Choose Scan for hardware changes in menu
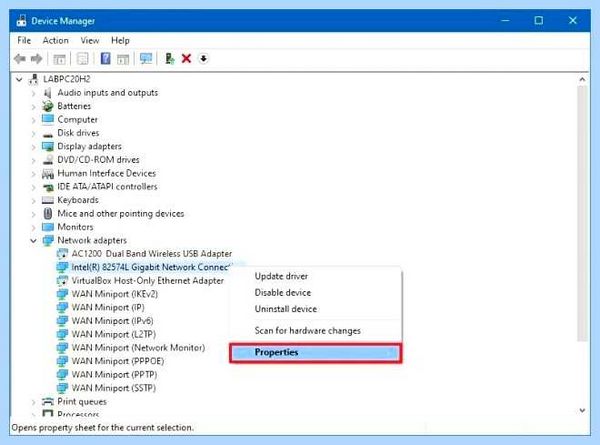This screenshot has height=445, width=600. pos(315,330)
